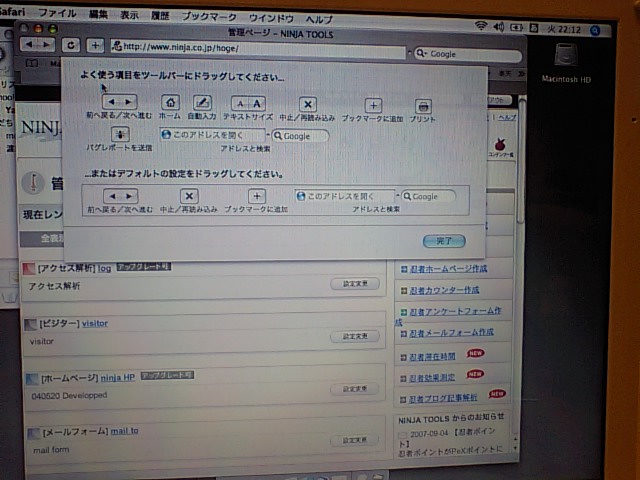Screen dimensions: 640x480
Task: Click the 'log' access analysis link
Action: 104,269
